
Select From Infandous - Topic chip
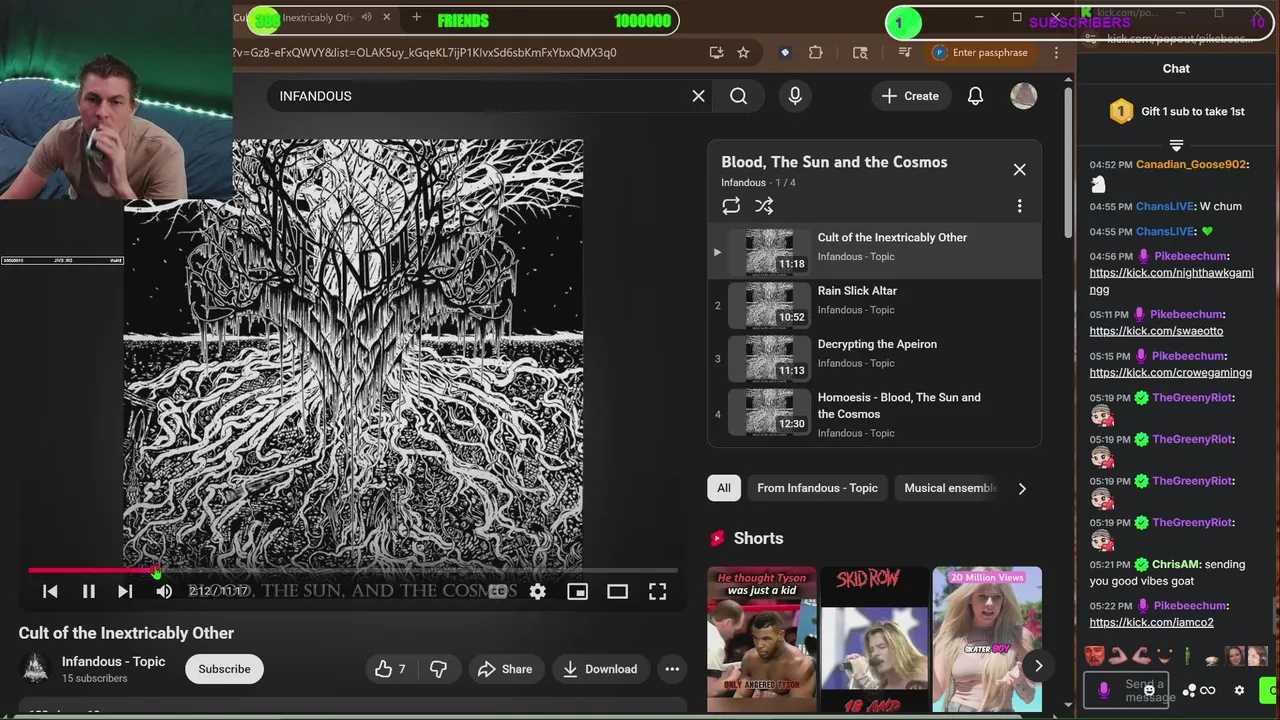click(817, 488)
